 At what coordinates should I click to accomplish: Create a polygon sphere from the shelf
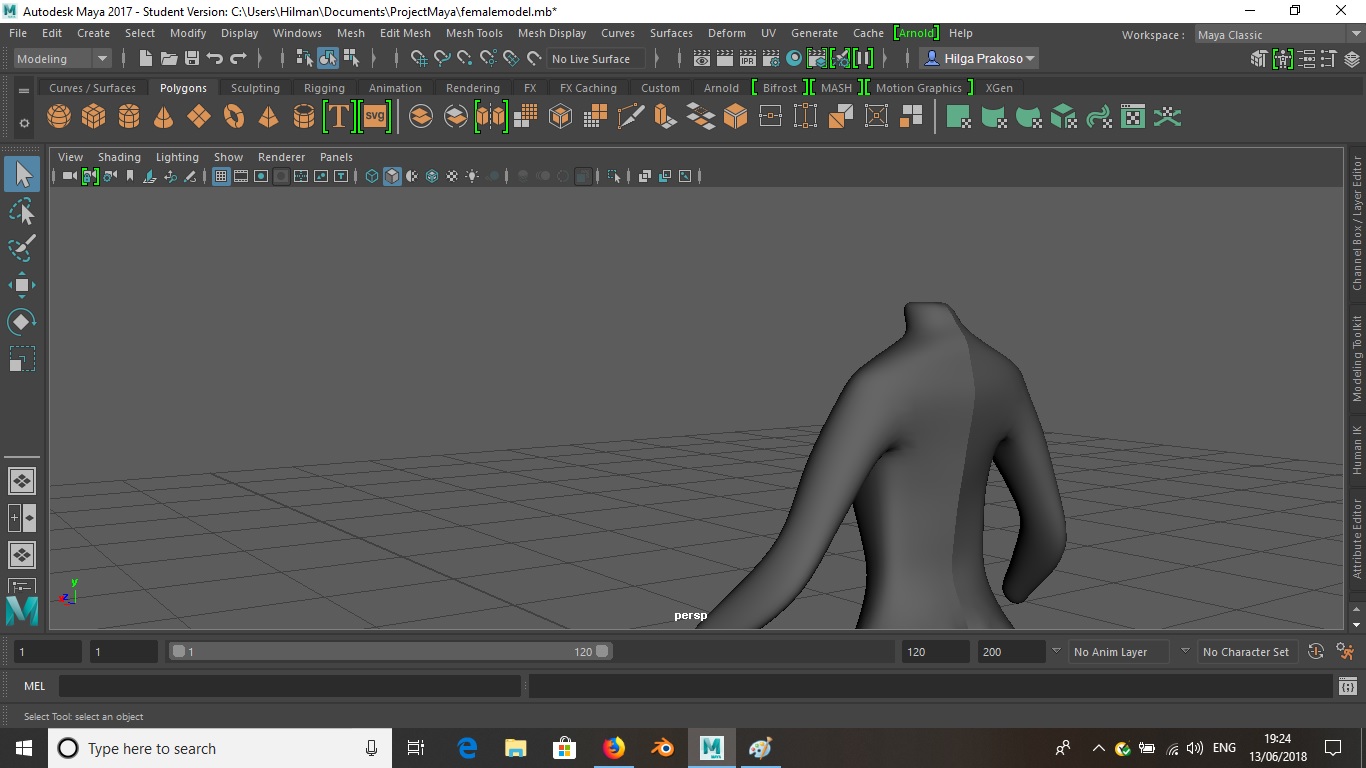tap(59, 117)
